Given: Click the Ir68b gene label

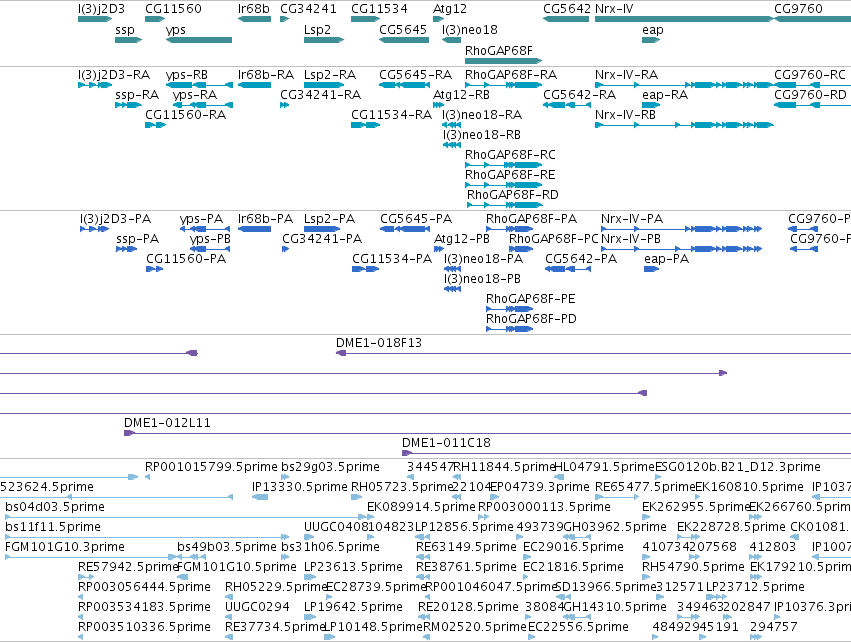Looking at the screenshot, I should click(253, 9).
